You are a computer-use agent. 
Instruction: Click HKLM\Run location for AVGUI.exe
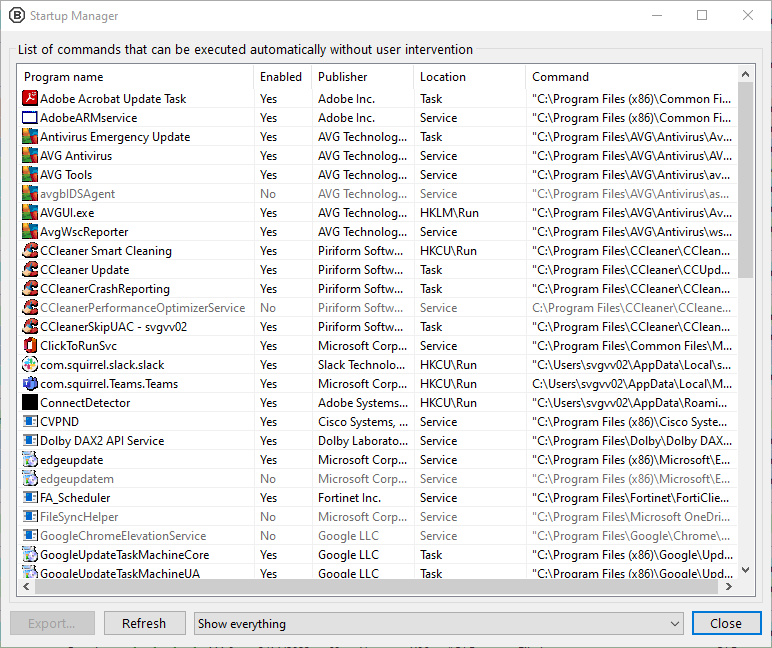click(449, 213)
